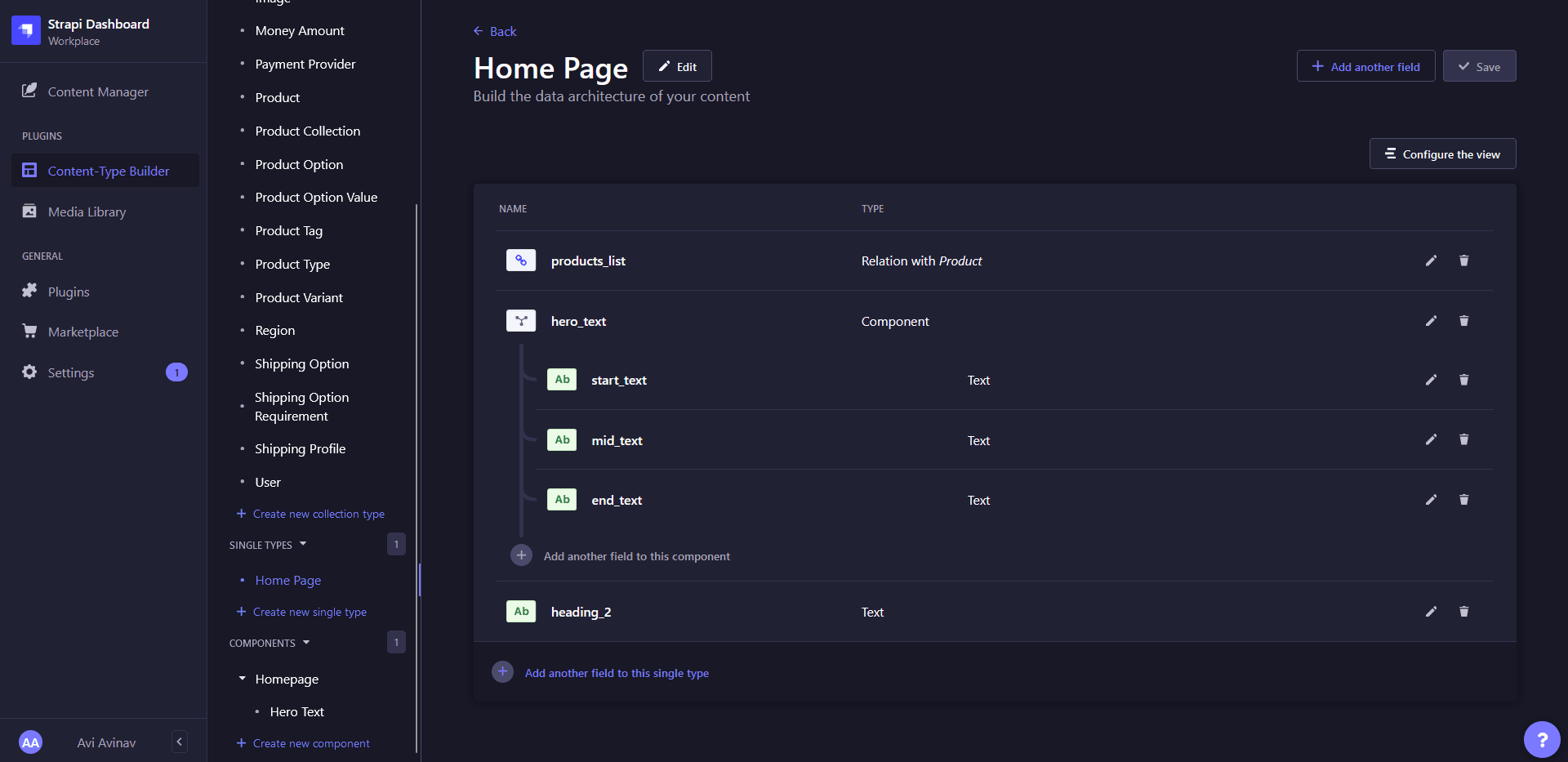The height and width of the screenshot is (762, 1568).
Task: Click the relation icon next to products_list
Action: pos(521,261)
